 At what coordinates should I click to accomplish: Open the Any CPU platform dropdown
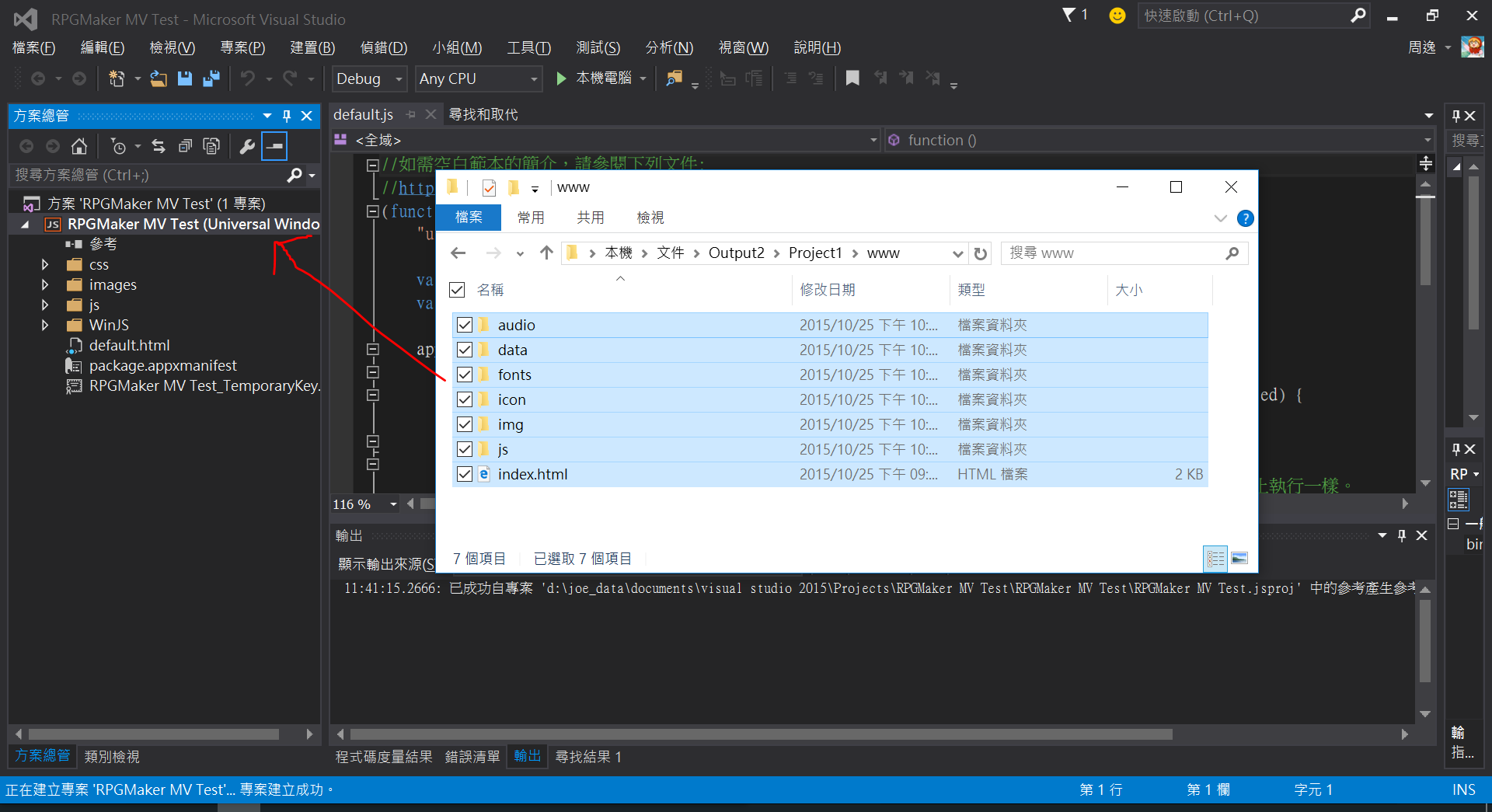pos(479,78)
